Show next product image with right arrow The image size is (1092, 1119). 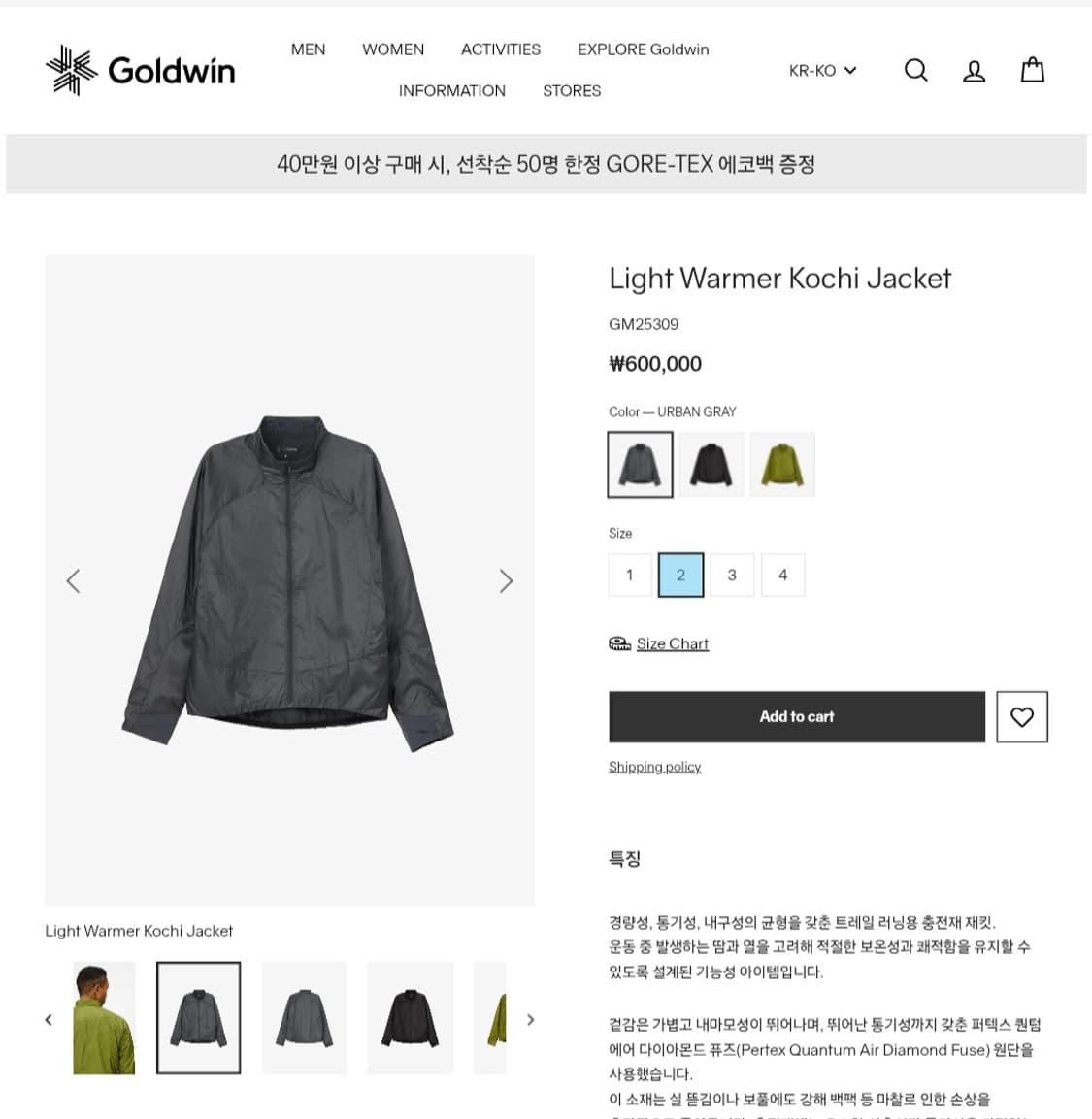pos(506,581)
